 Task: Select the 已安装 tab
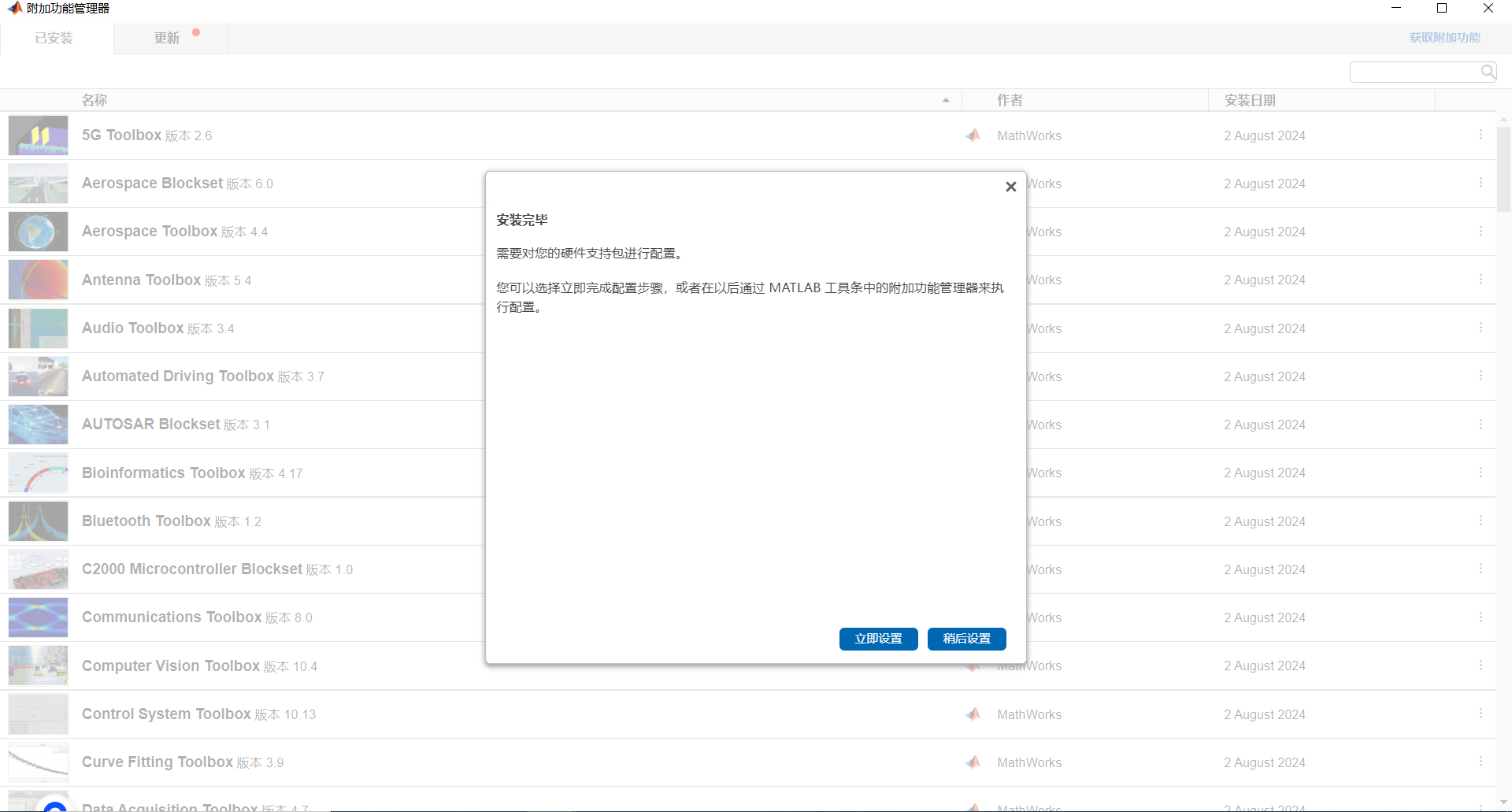pos(54,38)
